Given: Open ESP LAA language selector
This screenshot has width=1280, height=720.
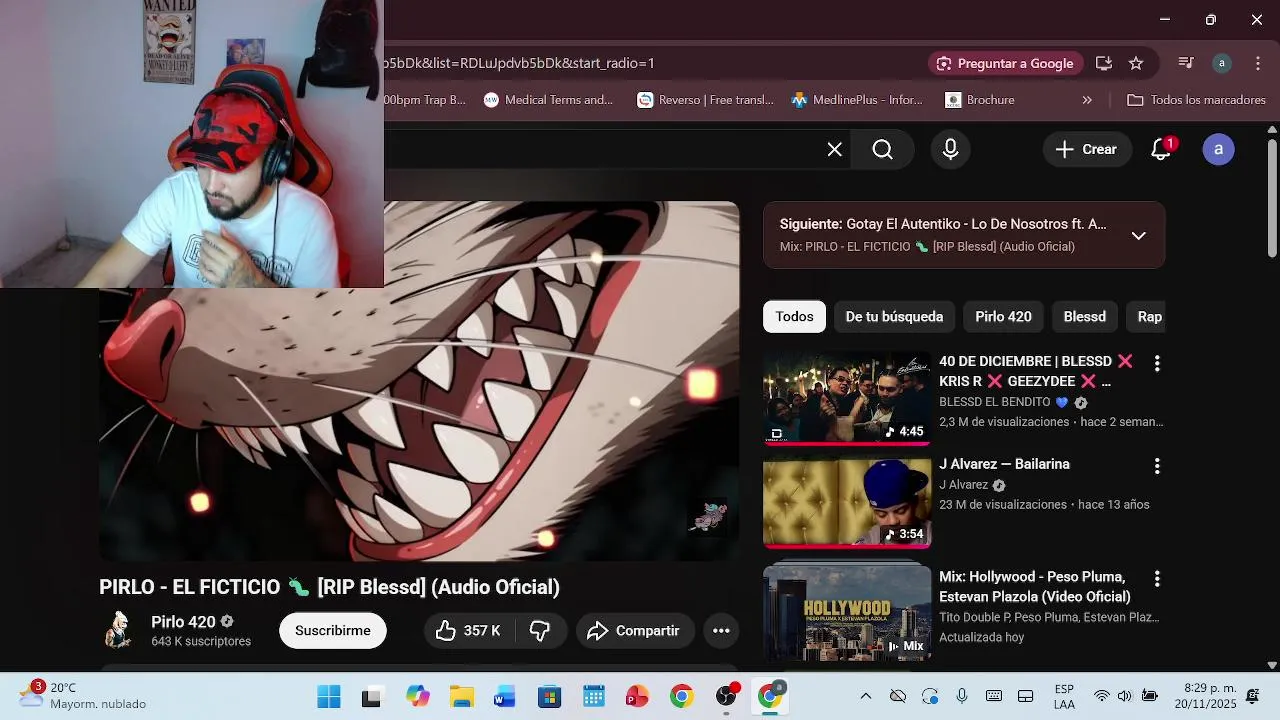Looking at the screenshot, I should (1064, 697).
